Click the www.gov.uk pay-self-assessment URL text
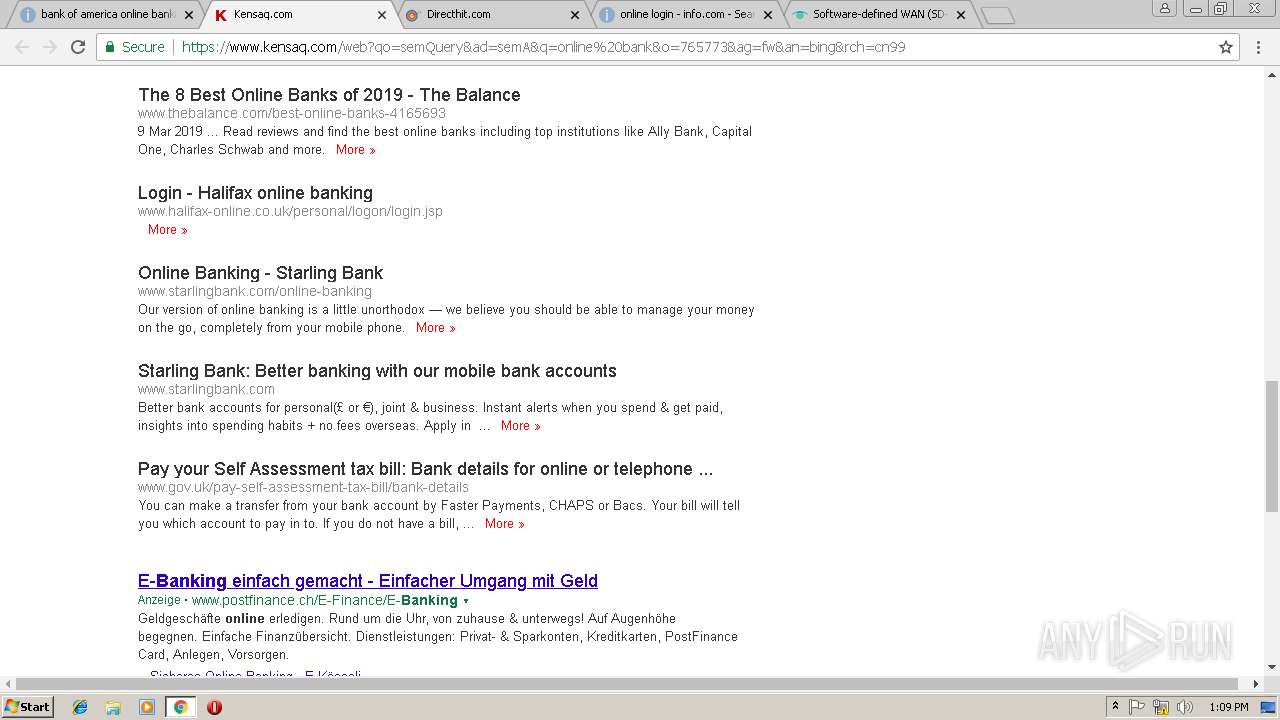The height and width of the screenshot is (720, 1280). click(x=303, y=488)
